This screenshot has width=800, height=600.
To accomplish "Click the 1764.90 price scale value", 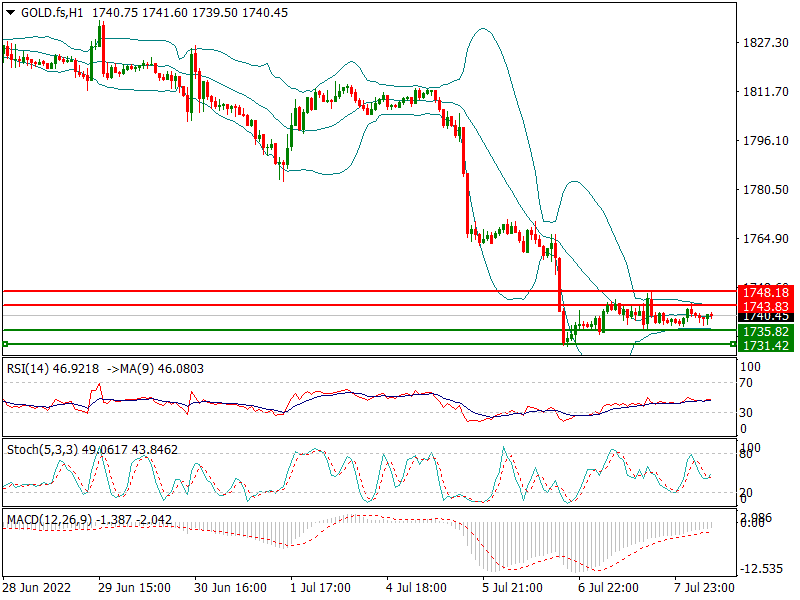I will (766, 239).
